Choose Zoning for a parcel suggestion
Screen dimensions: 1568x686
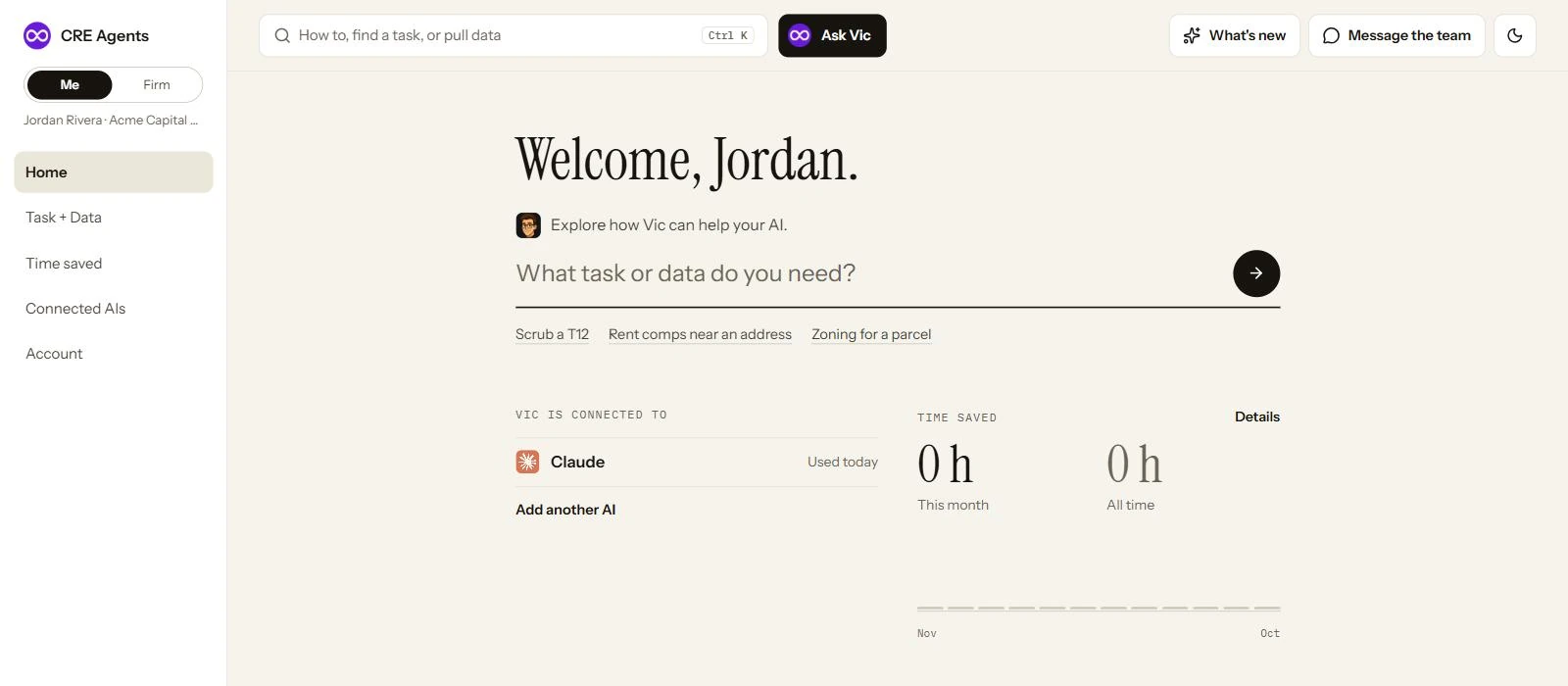(871, 334)
